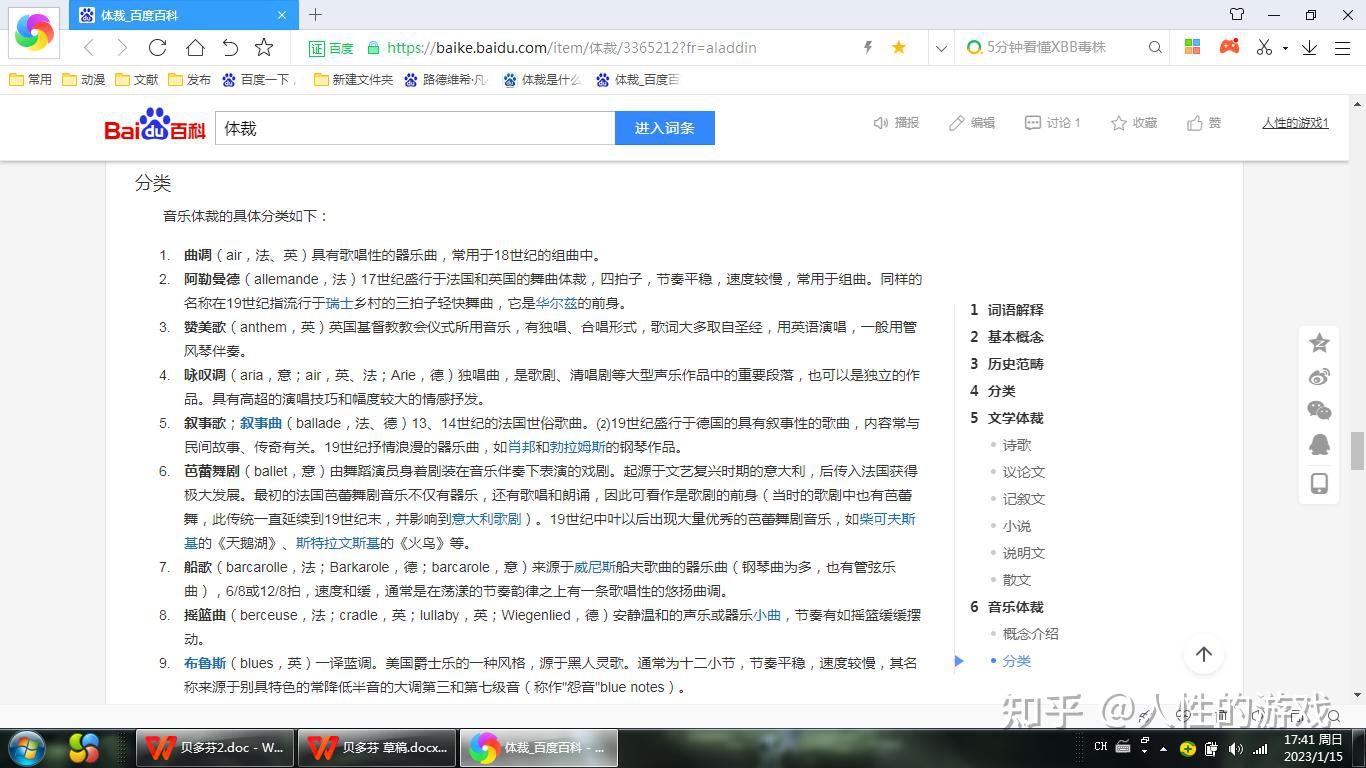
Task: Open the red game controller icon
Action: click(1229, 47)
